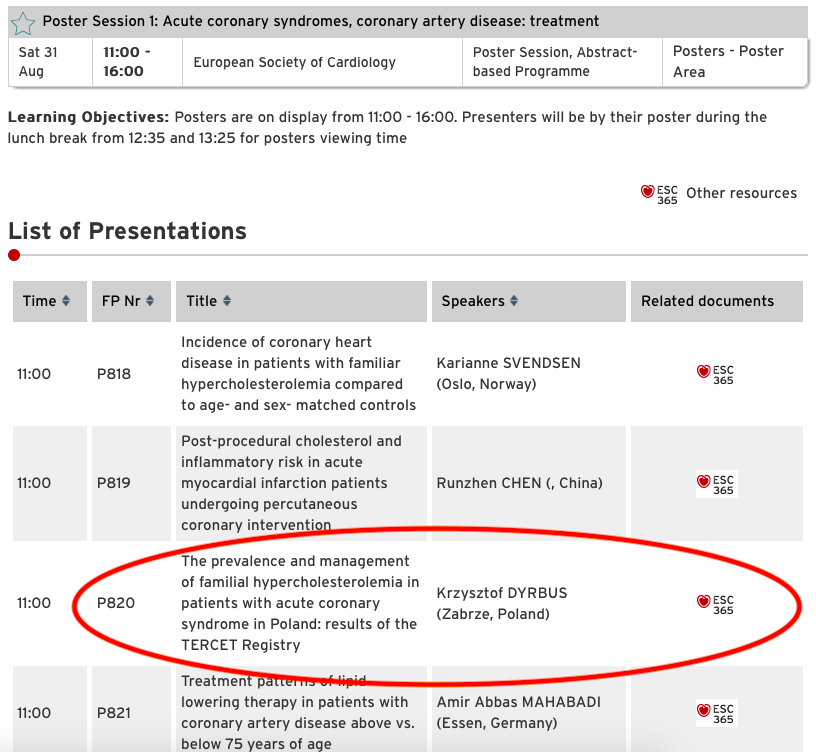Open ESC 365 document for P820

coord(715,605)
